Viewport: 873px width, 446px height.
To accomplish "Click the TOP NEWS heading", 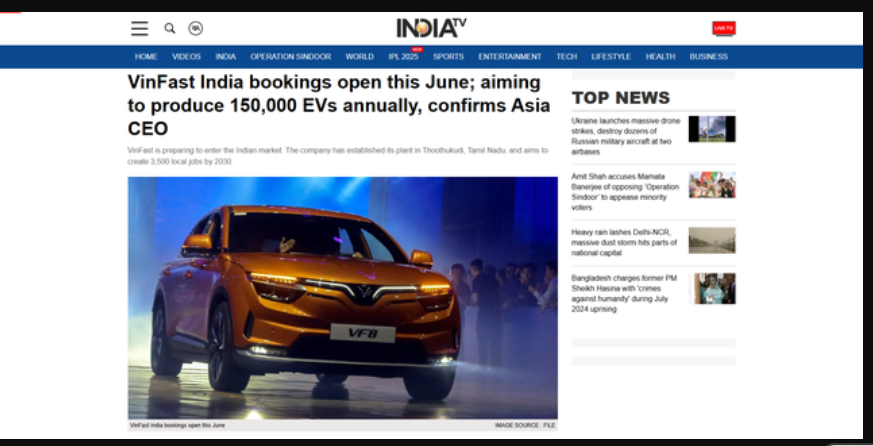I will coord(621,98).
